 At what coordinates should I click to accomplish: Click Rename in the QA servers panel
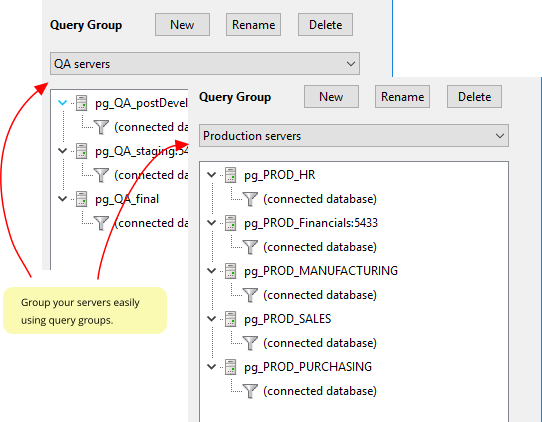point(253,25)
